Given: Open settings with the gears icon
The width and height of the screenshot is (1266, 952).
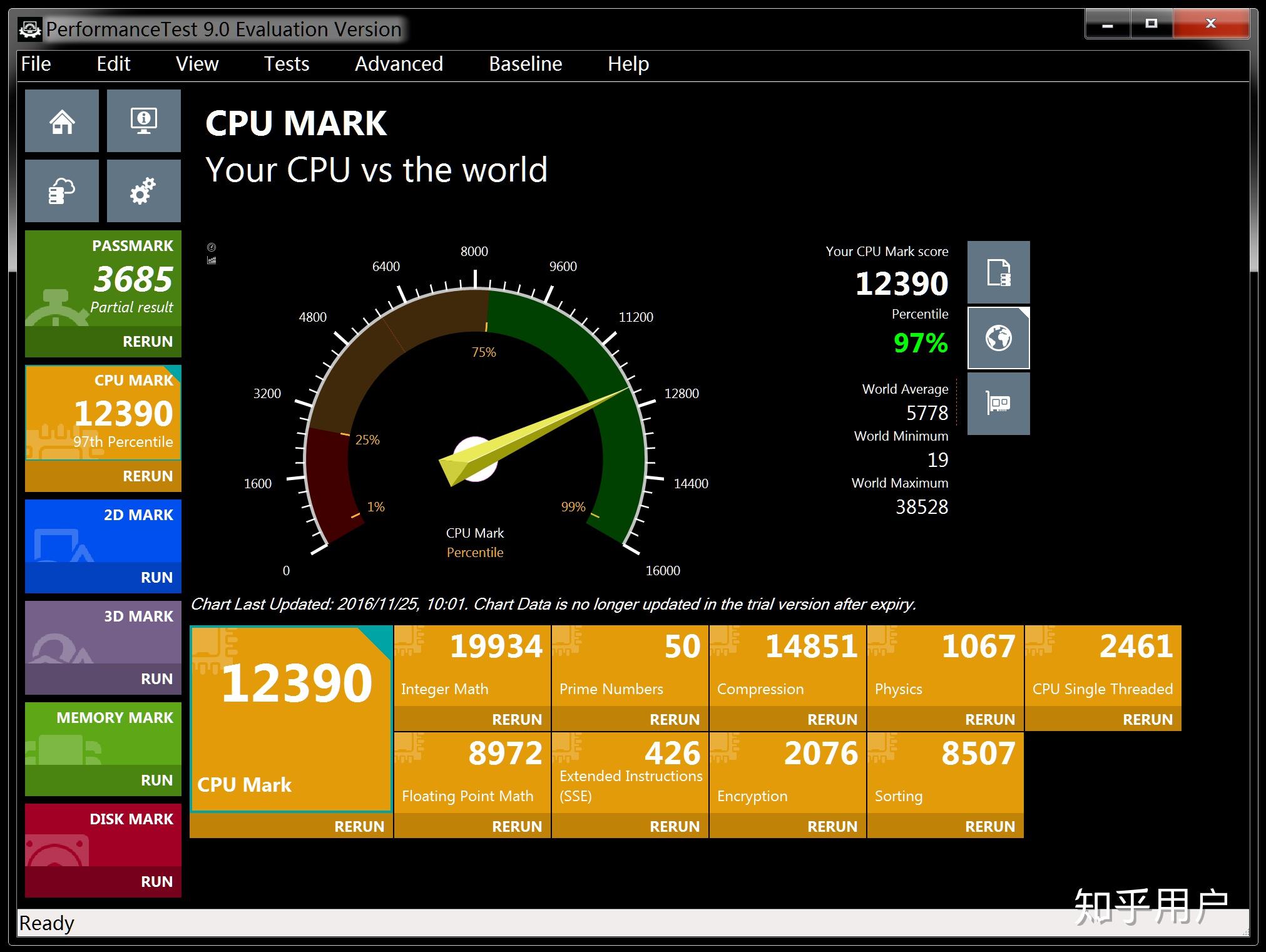Looking at the screenshot, I should (x=143, y=191).
